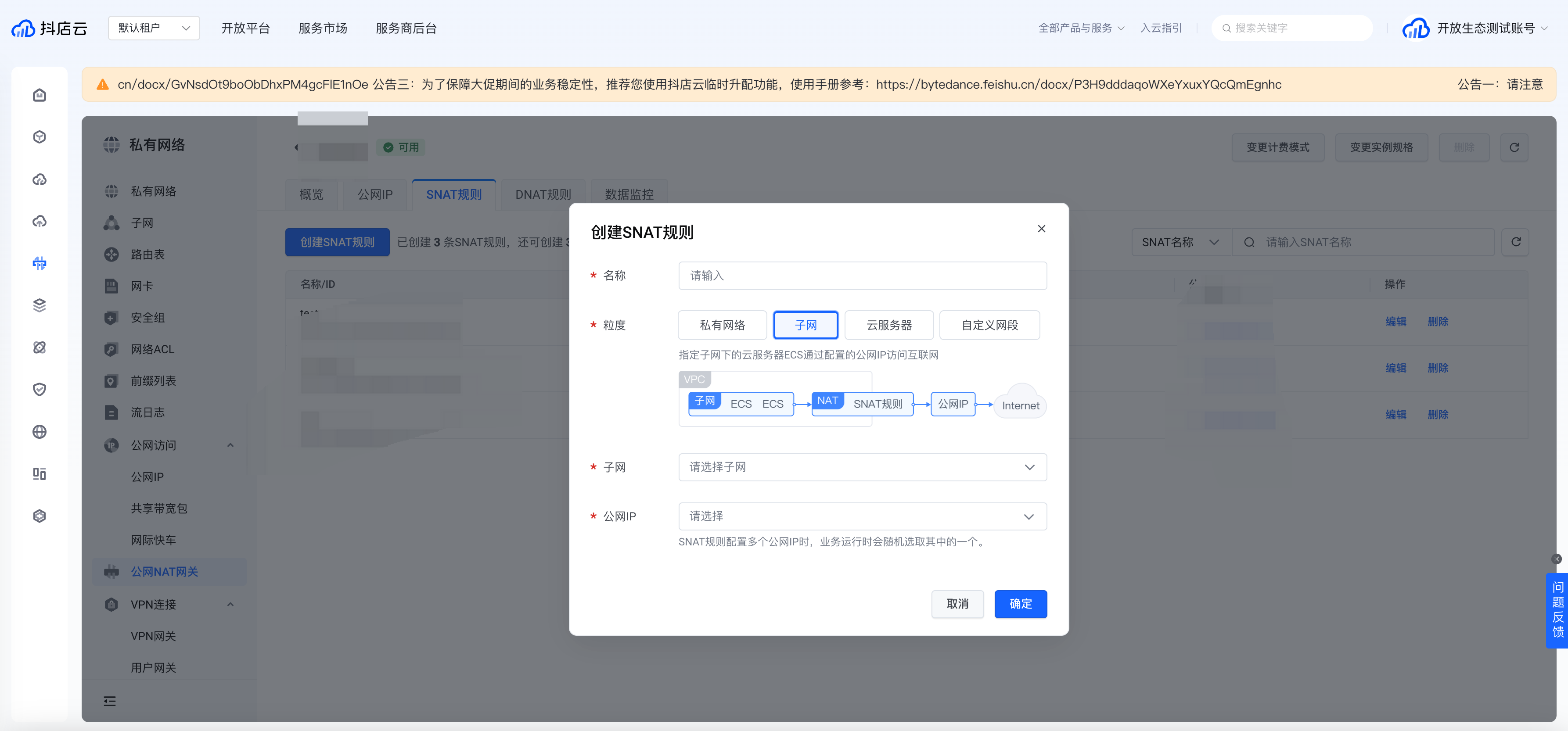1568x731 pixels.
Task: Click the collapse menu icon at sidebar bottom
Action: click(110, 701)
